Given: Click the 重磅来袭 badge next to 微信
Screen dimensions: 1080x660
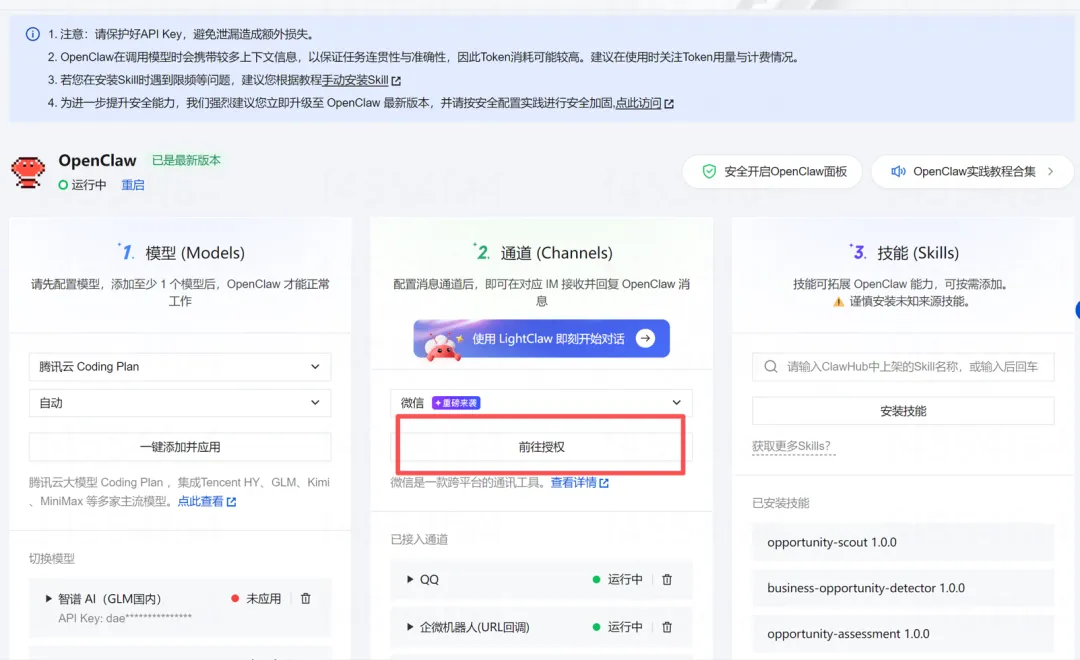Looking at the screenshot, I should pos(456,403).
